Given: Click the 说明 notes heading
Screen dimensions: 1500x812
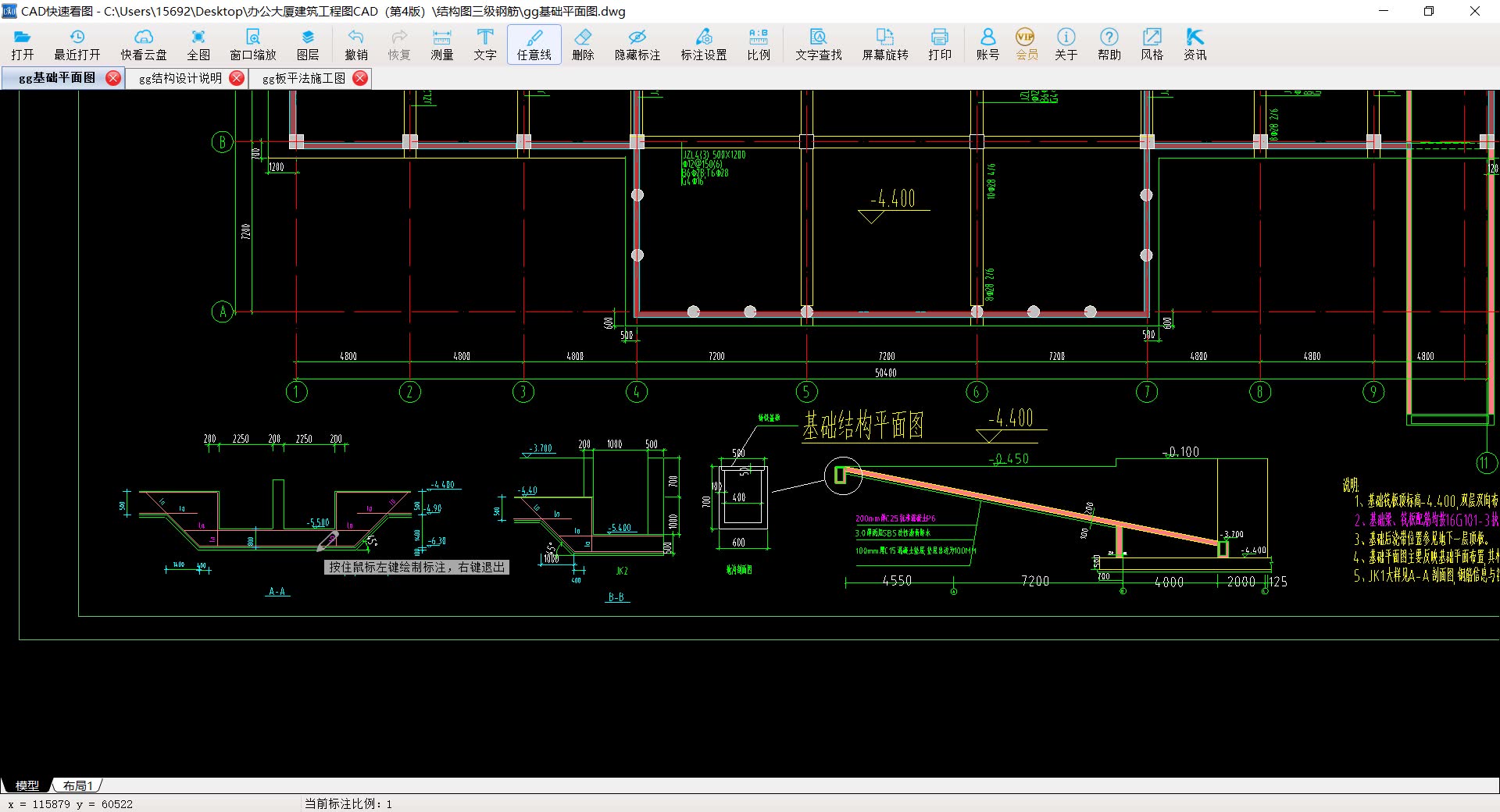Looking at the screenshot, I should [x=1351, y=484].
